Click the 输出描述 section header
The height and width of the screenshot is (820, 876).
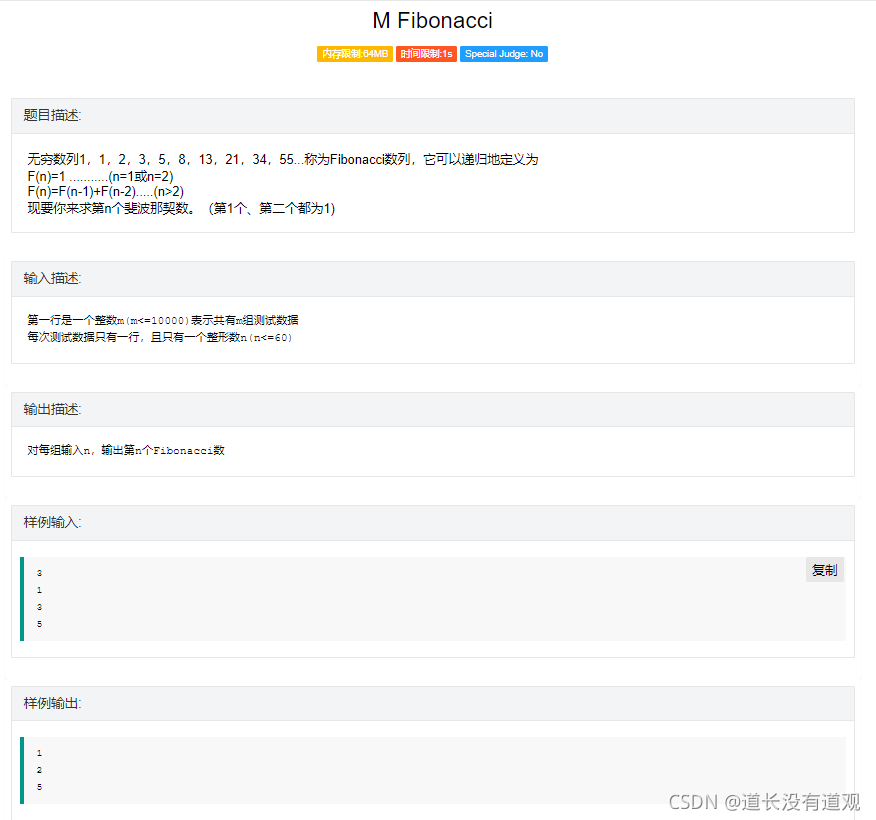(432, 409)
